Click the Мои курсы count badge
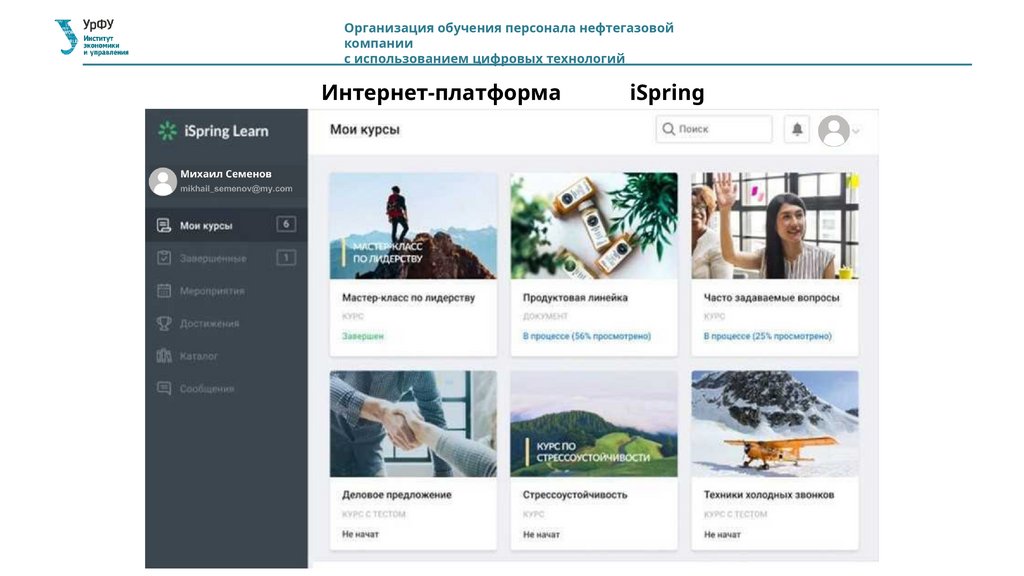1024x576 pixels. click(286, 224)
